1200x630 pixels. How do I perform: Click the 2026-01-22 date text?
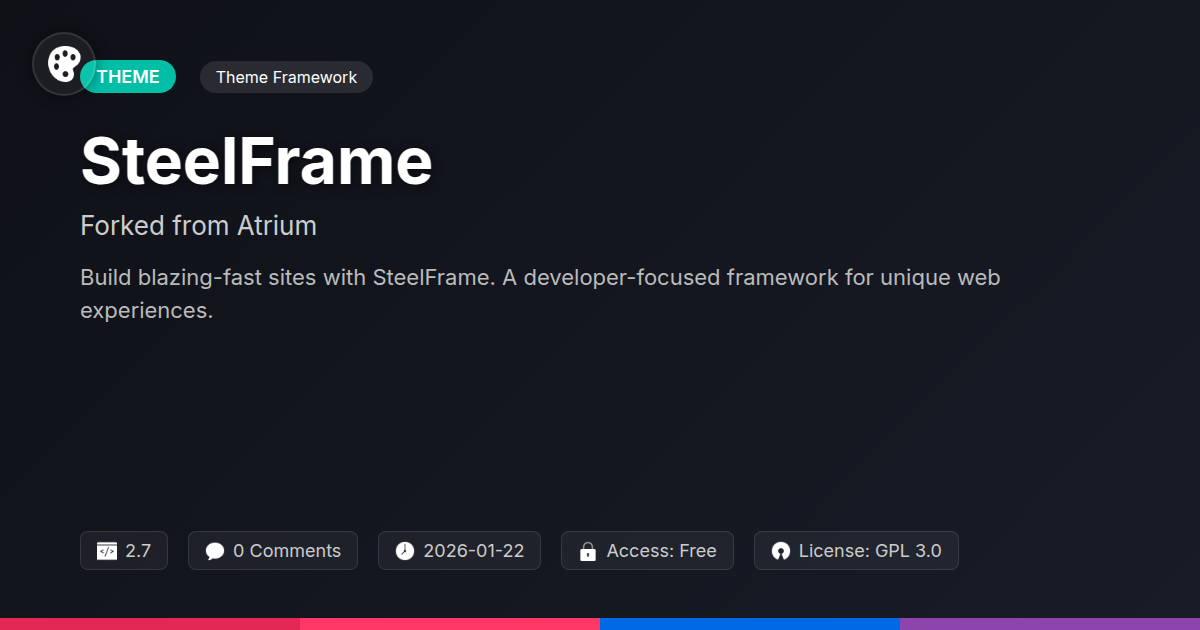tap(474, 551)
